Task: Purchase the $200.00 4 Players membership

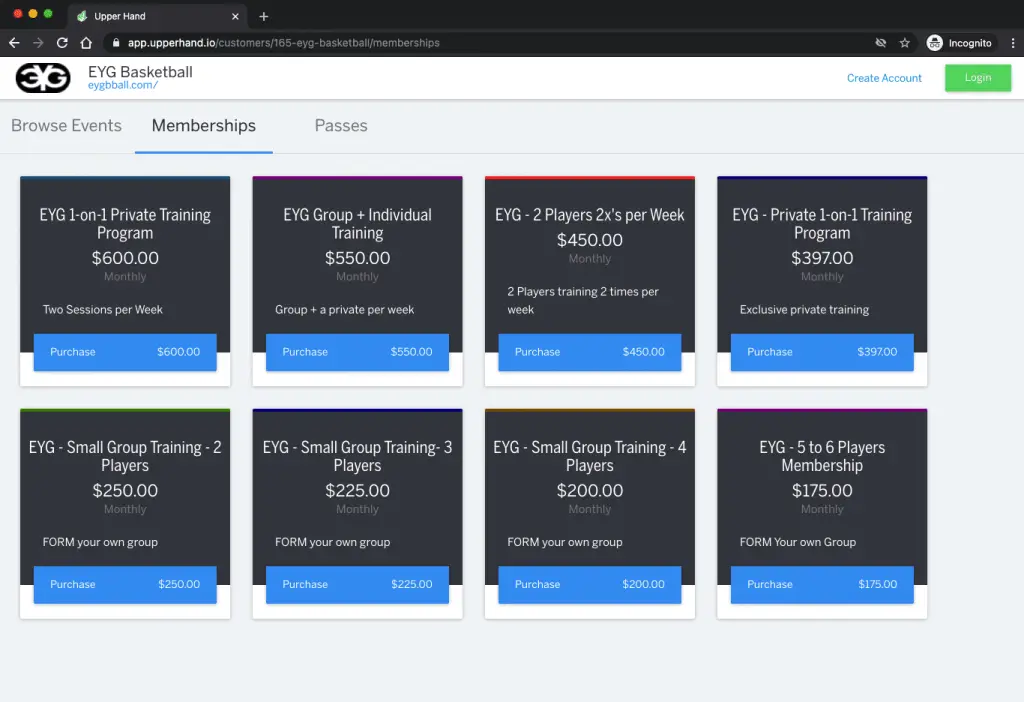Action: [x=590, y=584]
